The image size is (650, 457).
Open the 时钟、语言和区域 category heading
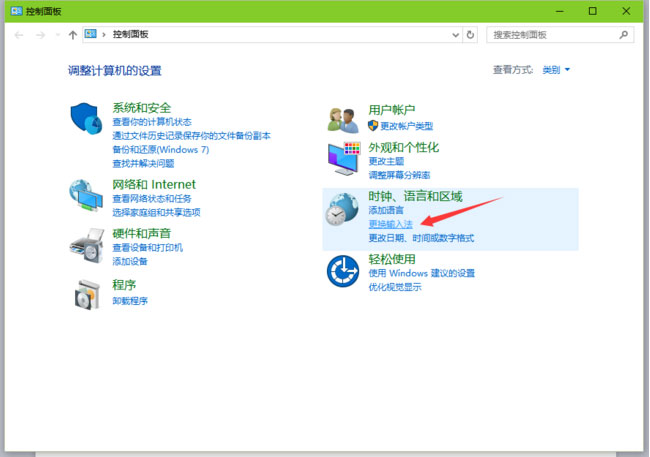[415, 196]
